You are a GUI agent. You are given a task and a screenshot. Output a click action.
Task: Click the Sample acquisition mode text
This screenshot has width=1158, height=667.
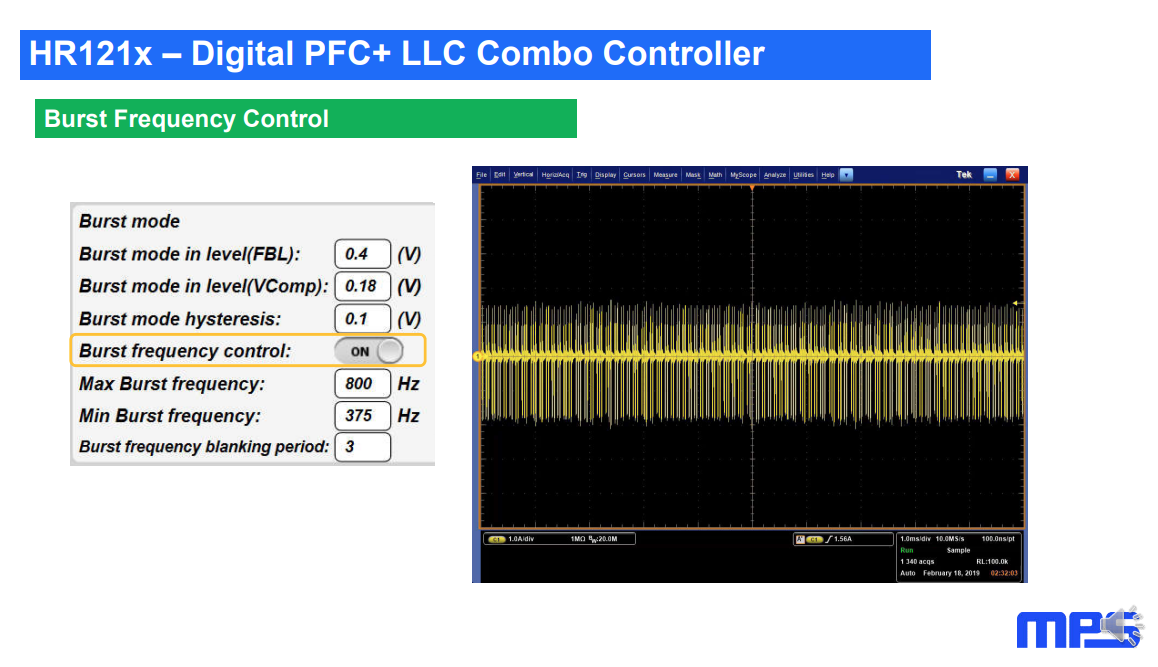point(959,550)
